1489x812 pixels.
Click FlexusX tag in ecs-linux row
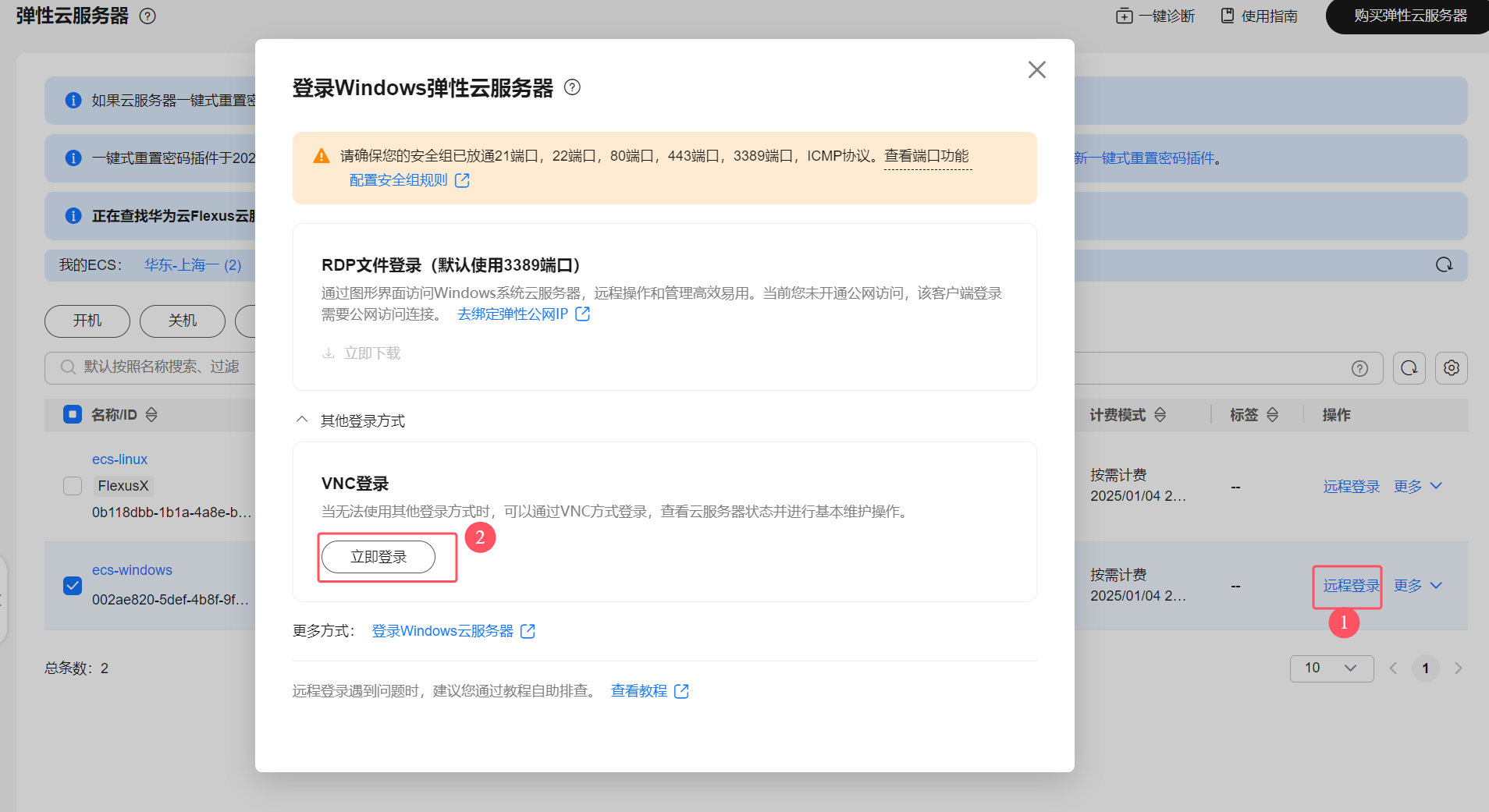click(123, 486)
